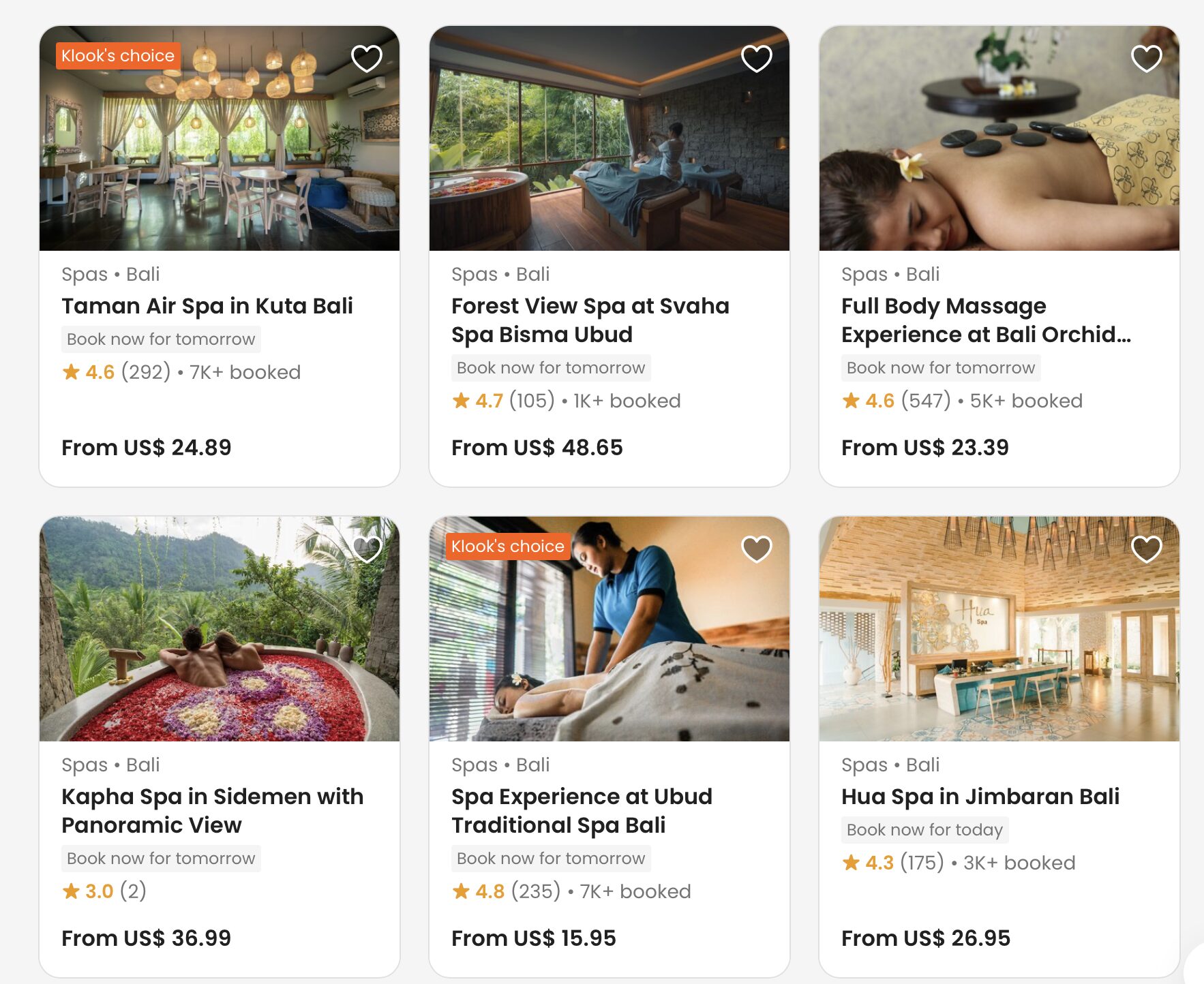Open Hua Spa in Jimbaran Bali title
1204x984 pixels.
[x=980, y=797]
